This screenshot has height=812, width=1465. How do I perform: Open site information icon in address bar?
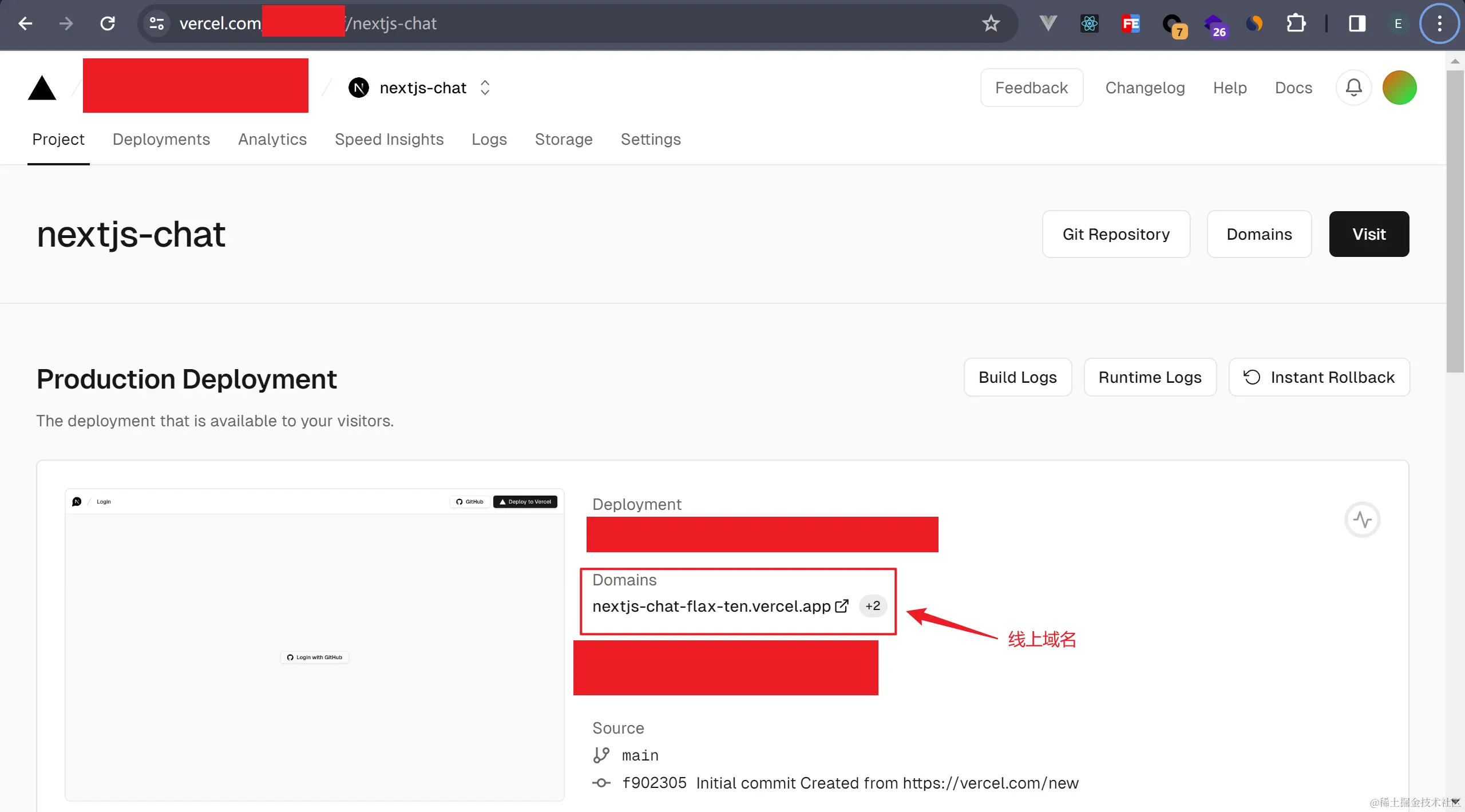pos(156,23)
